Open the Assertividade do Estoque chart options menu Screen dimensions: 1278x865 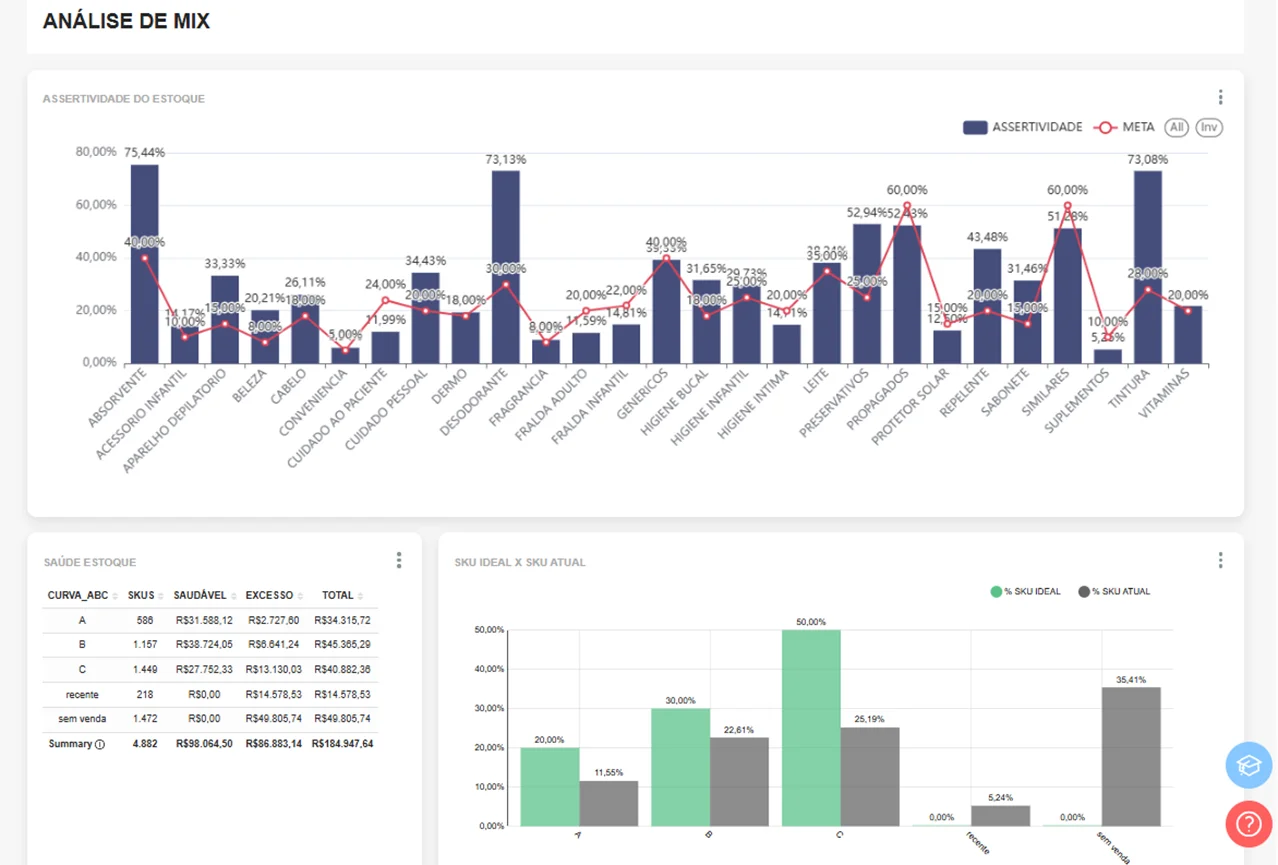coord(1220,97)
